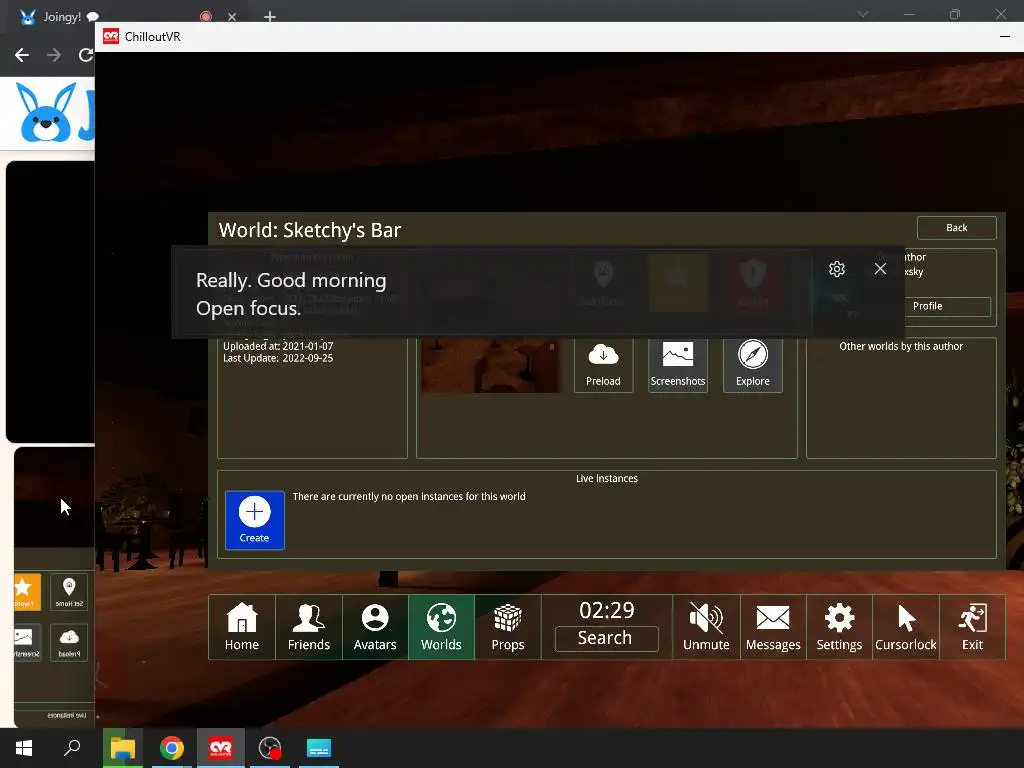The height and width of the screenshot is (768, 1024).
Task: Click 'Other worlds by this author' heading
Action: tap(901, 346)
